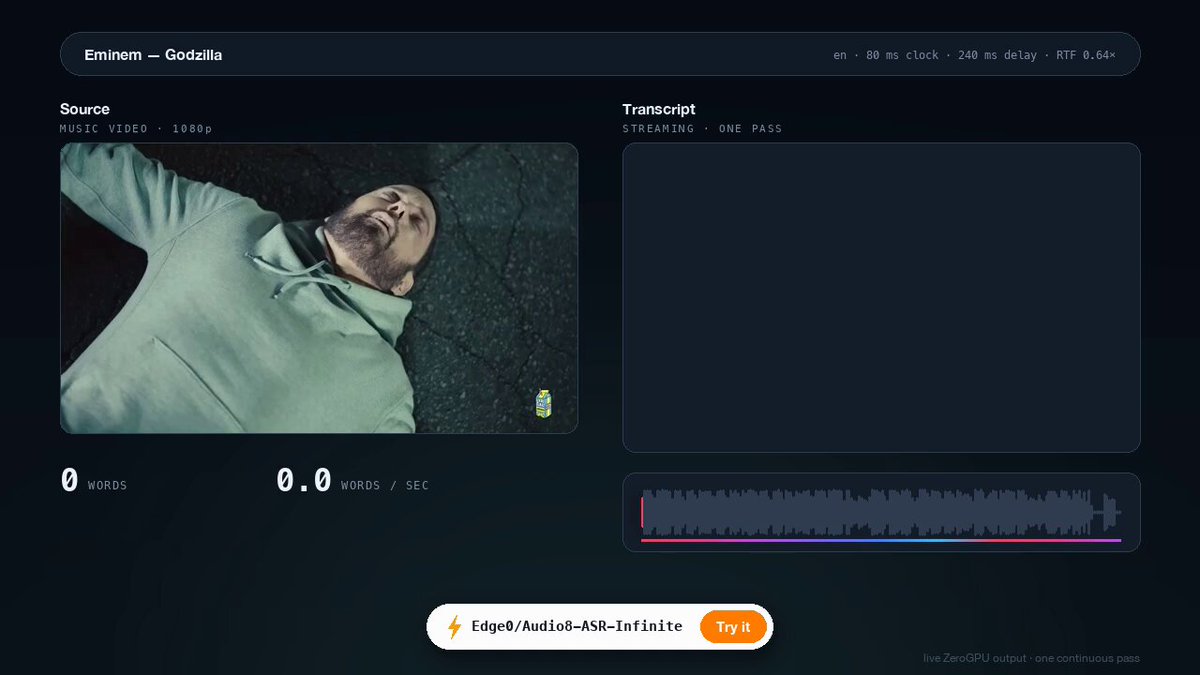The image size is (1200, 675).
Task: Click the 0 WORDS counter
Action: coord(94,481)
